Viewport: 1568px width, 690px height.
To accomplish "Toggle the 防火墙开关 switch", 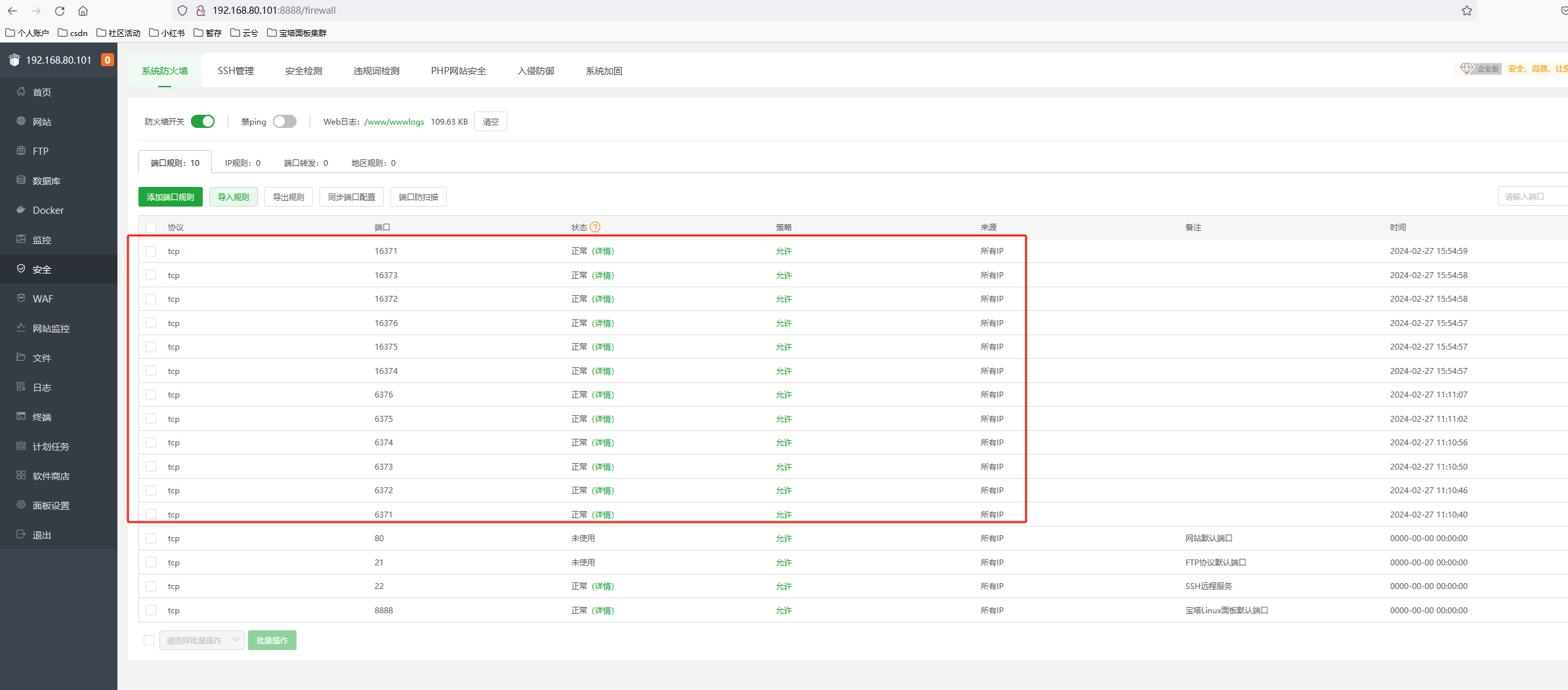I will 203,121.
